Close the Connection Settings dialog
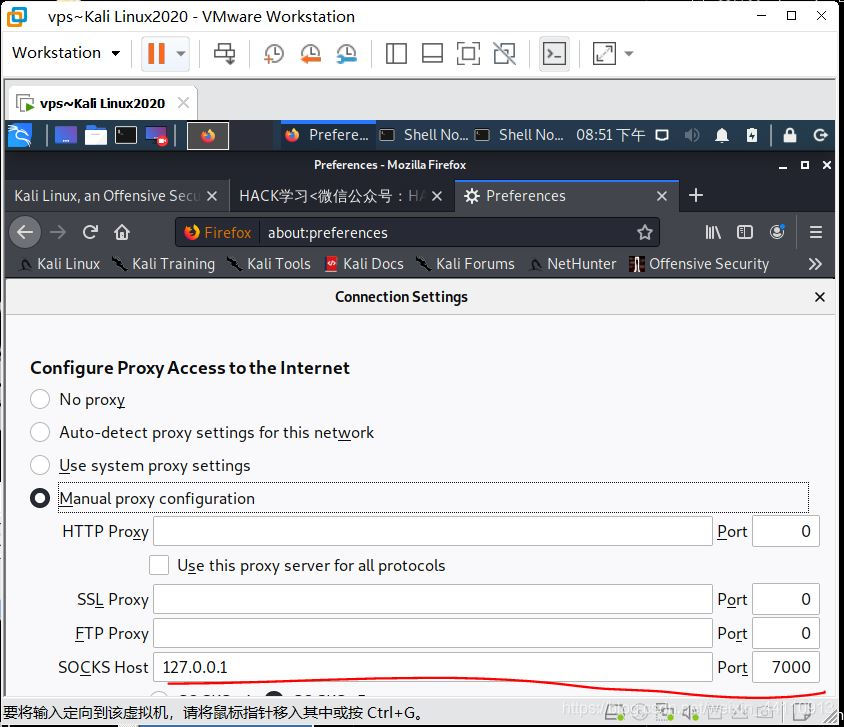The image size is (844, 727). [820, 297]
